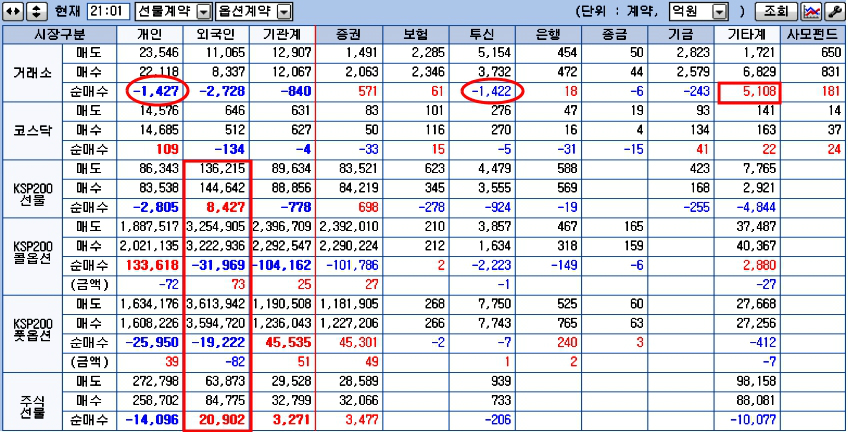Click the left-right arrows icon
This screenshot has height=432, width=848.
(13, 11)
